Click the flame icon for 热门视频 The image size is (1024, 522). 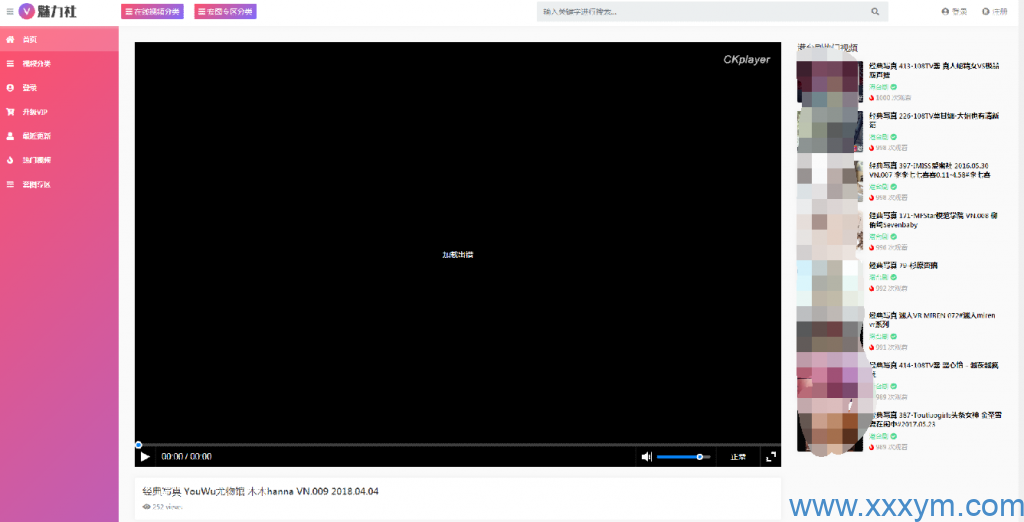10,160
